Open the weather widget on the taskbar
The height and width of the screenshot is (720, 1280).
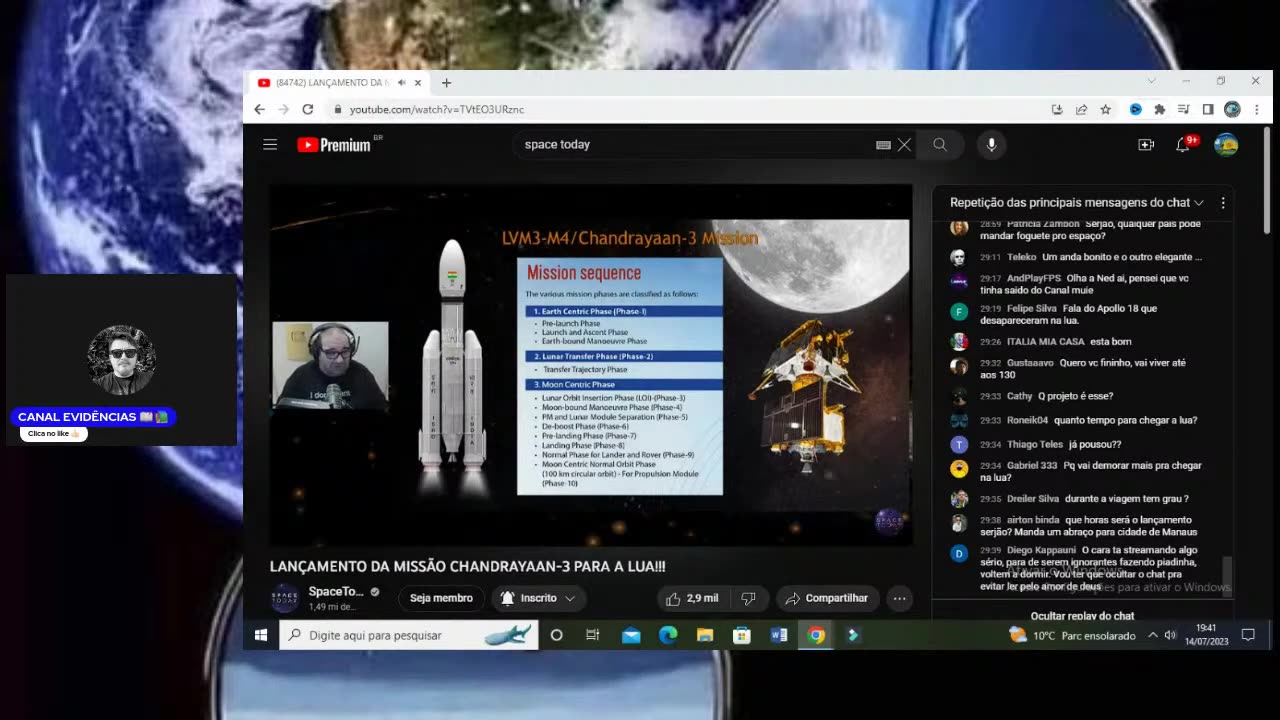coord(1072,635)
